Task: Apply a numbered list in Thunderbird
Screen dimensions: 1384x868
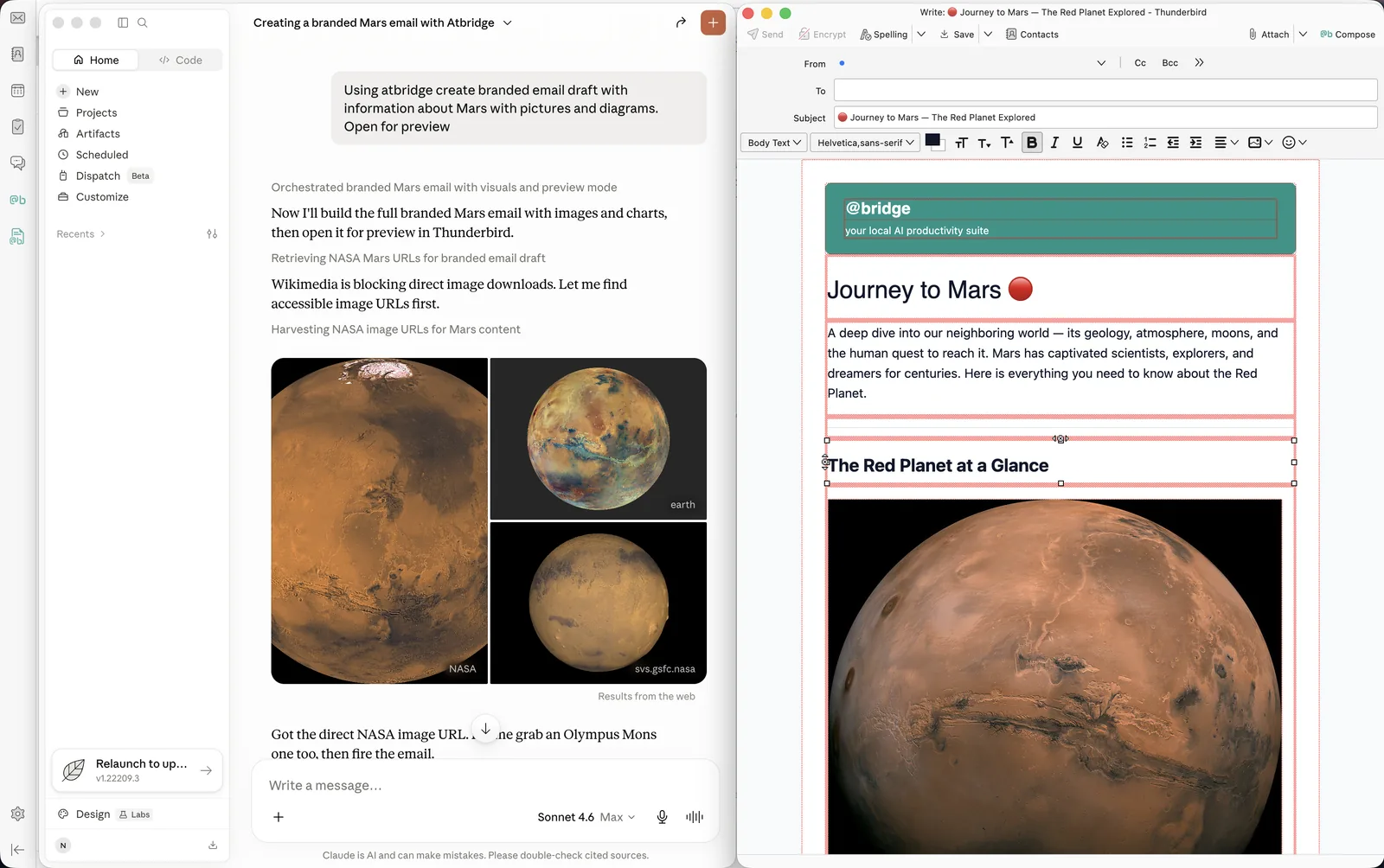Action: point(1150,143)
